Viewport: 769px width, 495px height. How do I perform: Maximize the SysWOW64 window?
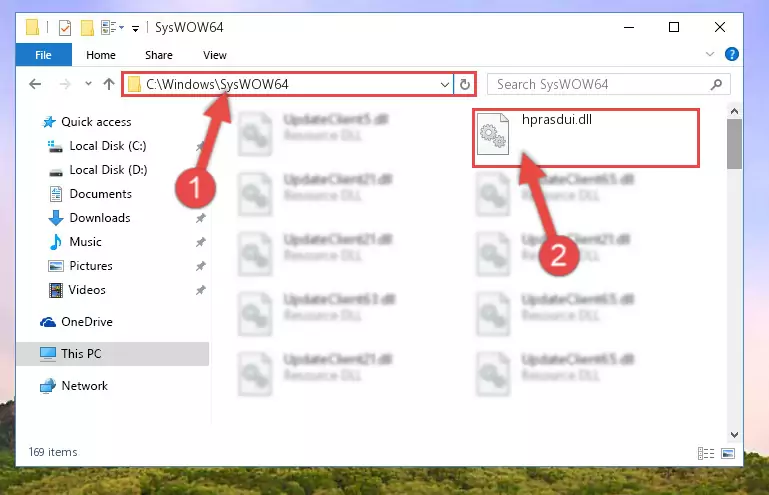pos(674,27)
